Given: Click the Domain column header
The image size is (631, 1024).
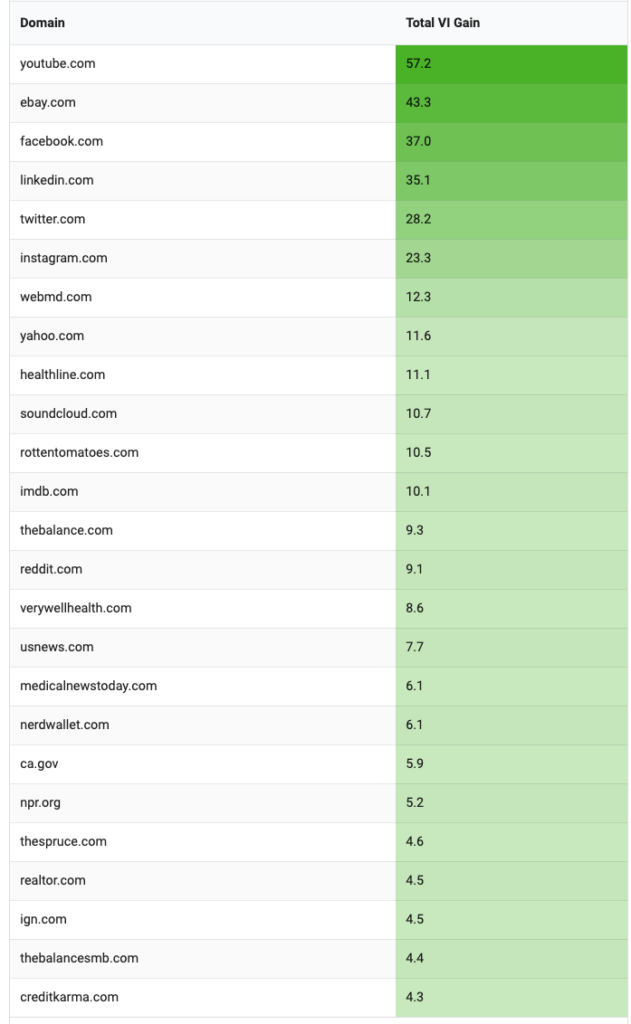Looking at the screenshot, I should [42, 22].
